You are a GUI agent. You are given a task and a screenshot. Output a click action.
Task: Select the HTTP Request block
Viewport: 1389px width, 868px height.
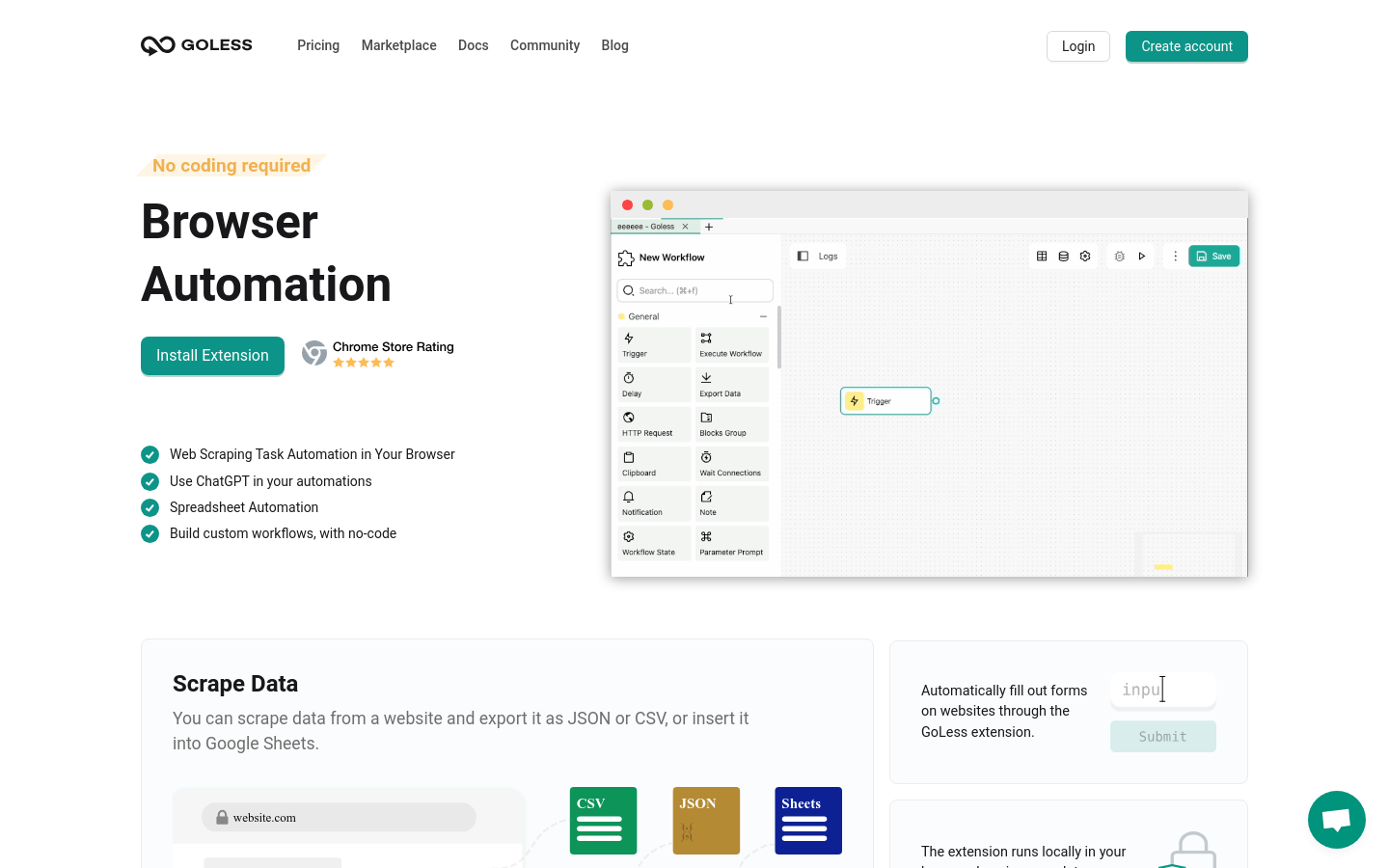click(x=654, y=424)
